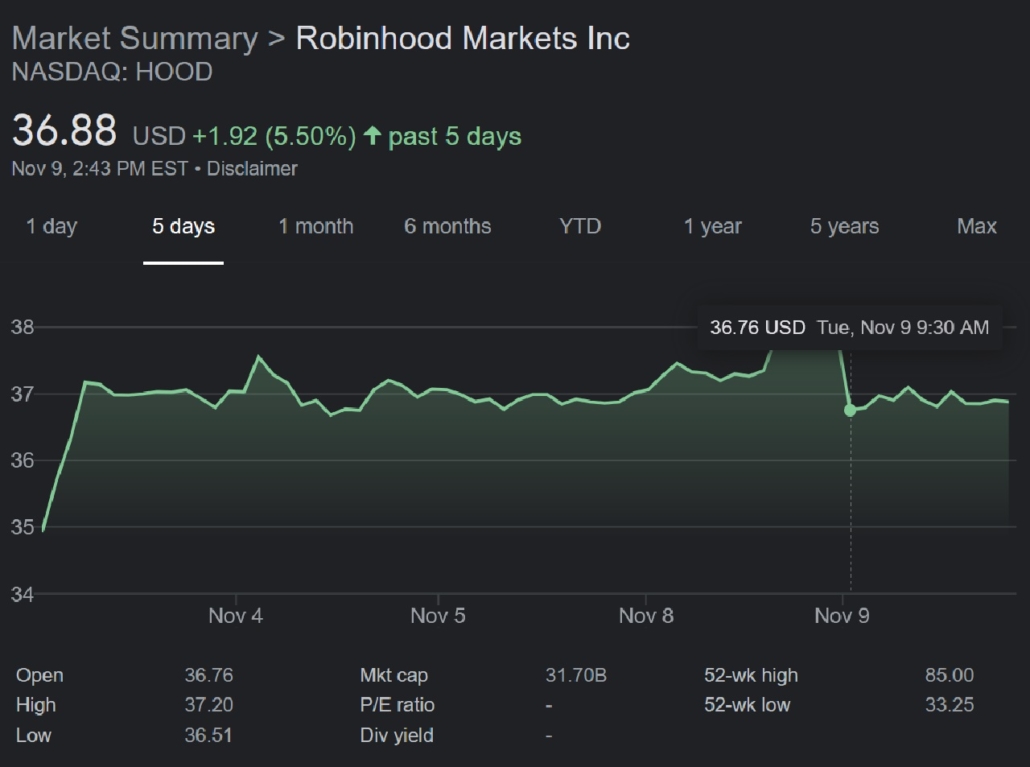
Task: Click the 37 y-axis label
Action: pyautogui.click(x=22, y=394)
